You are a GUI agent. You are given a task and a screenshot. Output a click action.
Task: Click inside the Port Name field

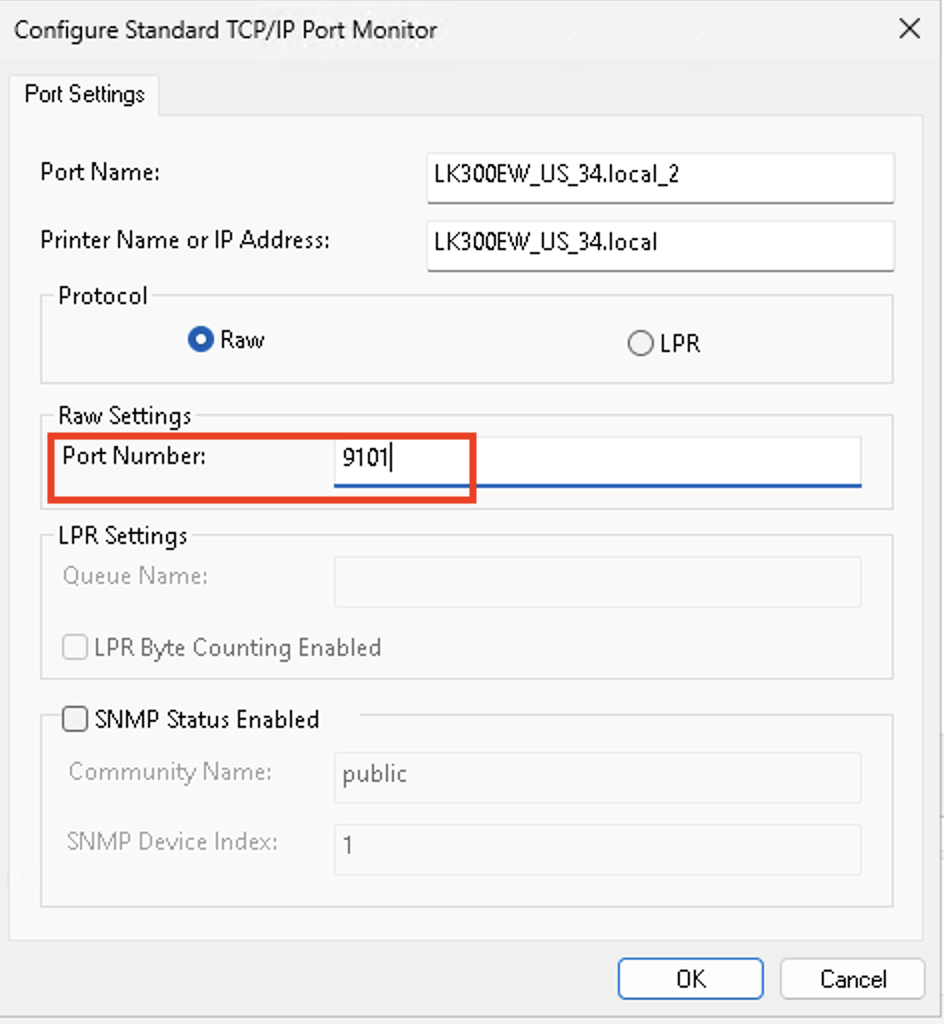[x=660, y=178]
